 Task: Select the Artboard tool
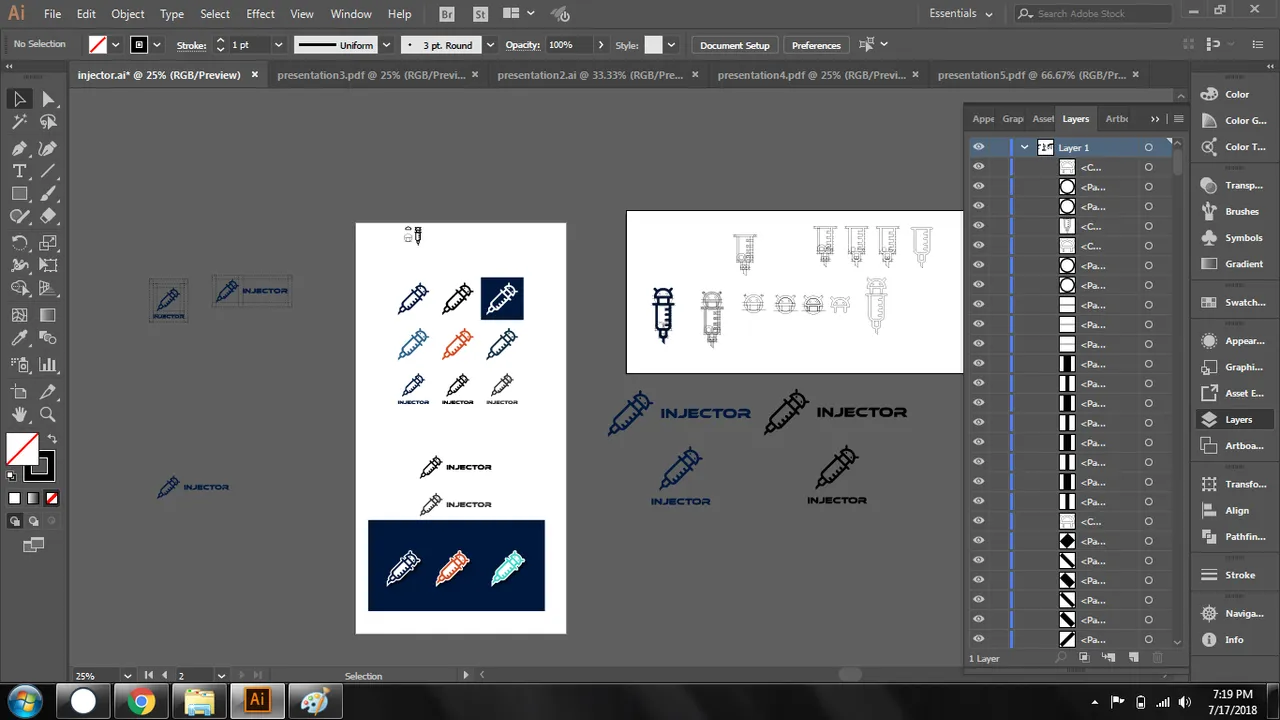[x=19, y=392]
